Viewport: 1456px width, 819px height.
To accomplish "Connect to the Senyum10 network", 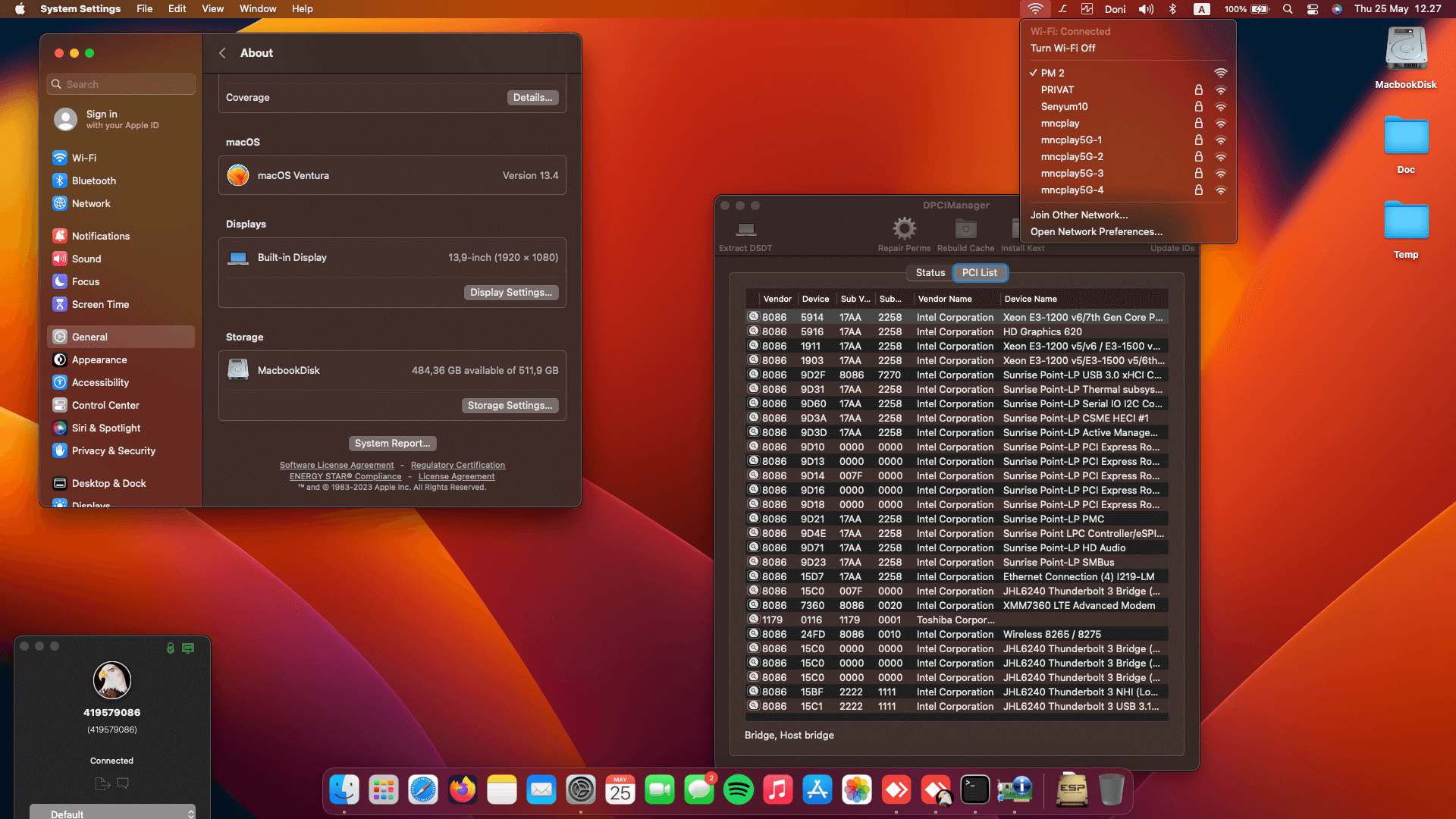I will [x=1065, y=106].
